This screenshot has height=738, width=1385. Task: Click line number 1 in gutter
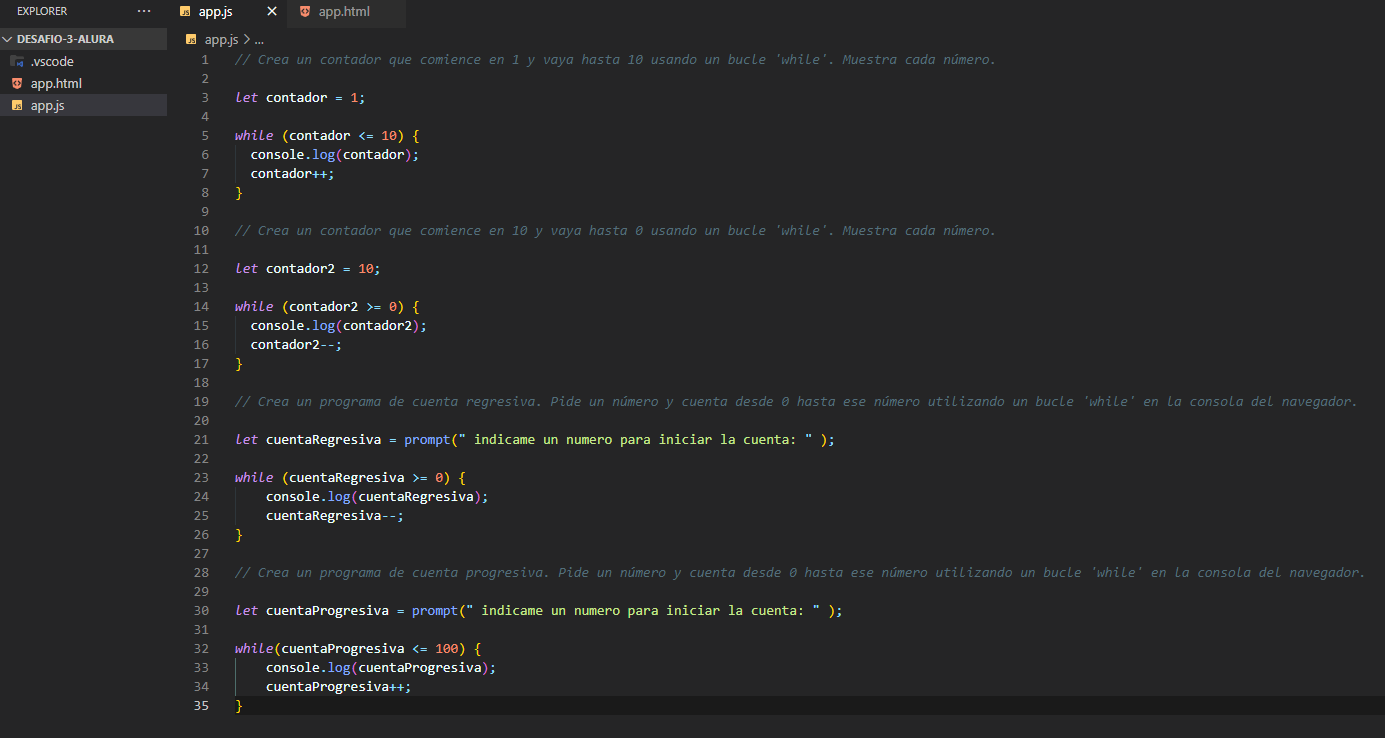[x=205, y=60]
